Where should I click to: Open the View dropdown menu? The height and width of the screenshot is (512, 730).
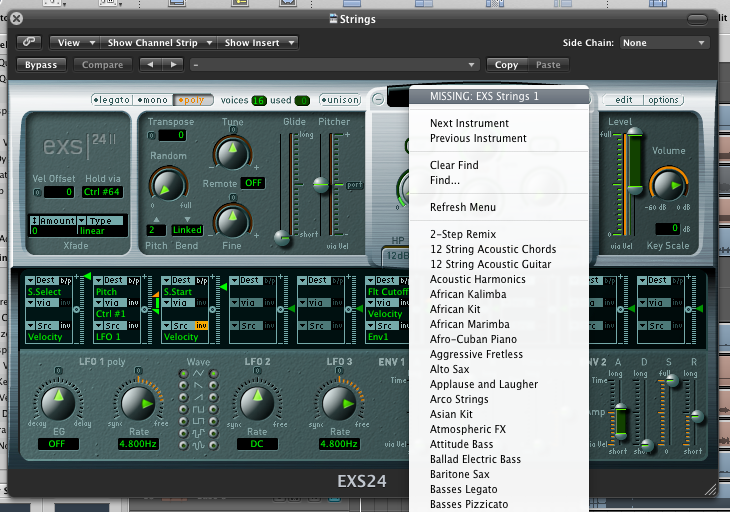(x=75, y=42)
